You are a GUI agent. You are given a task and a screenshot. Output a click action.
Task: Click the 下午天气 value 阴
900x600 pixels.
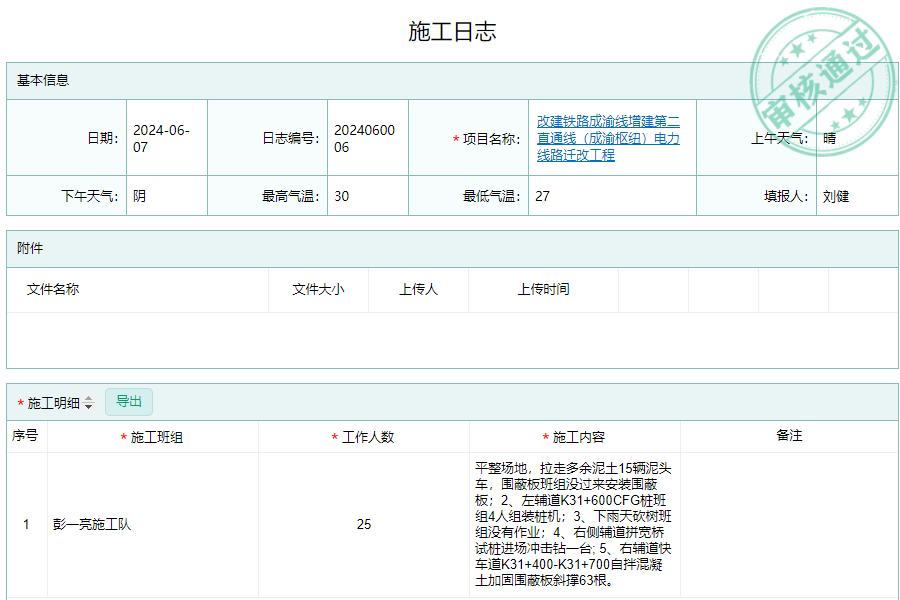[140, 196]
